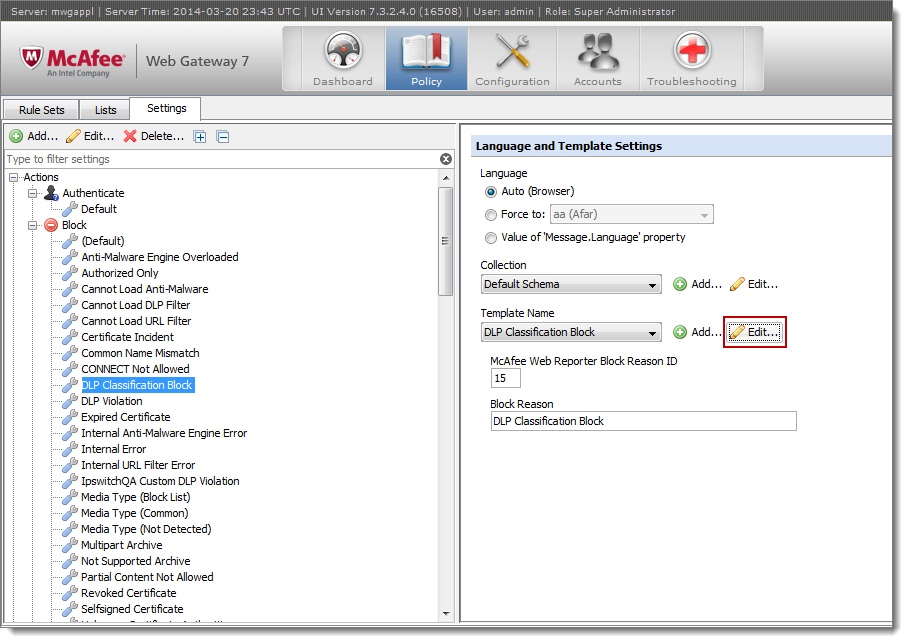
Task: Click wrench icon beside DLP Violation
Action: point(70,401)
